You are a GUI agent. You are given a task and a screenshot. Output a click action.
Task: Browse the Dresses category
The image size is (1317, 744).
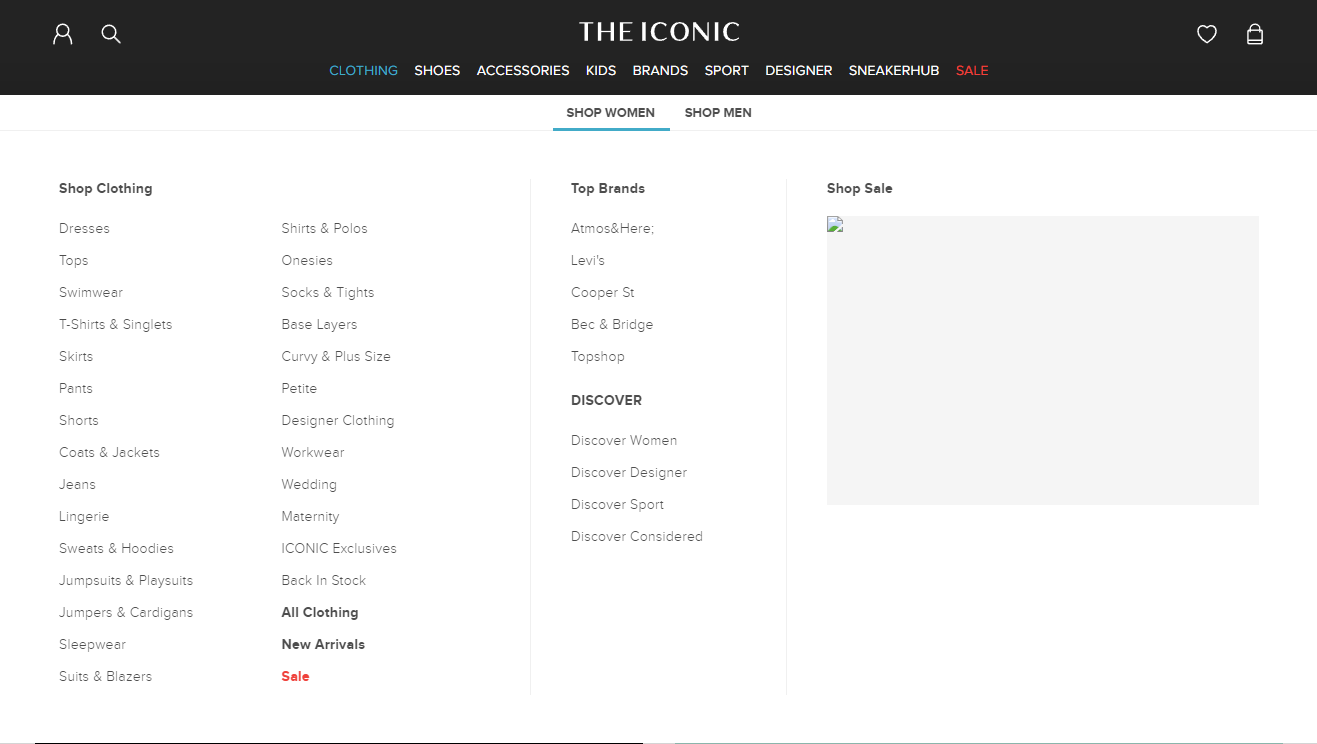tap(84, 228)
